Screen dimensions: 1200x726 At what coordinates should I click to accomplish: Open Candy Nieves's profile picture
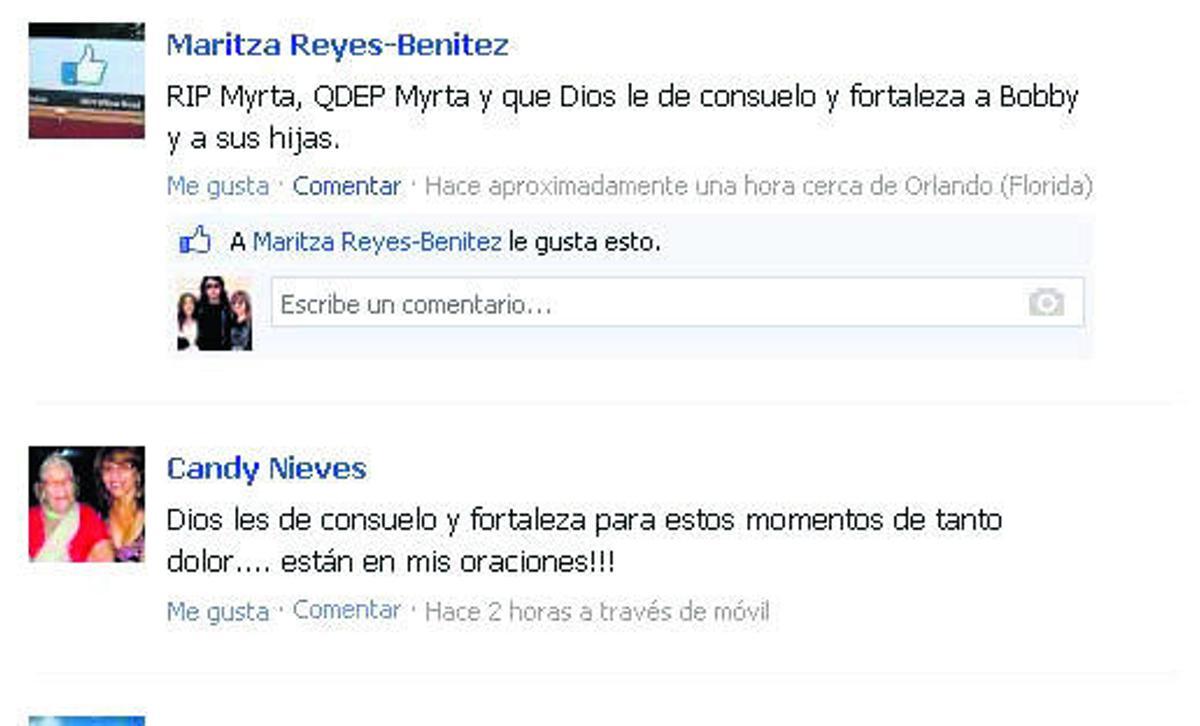tap(86, 504)
